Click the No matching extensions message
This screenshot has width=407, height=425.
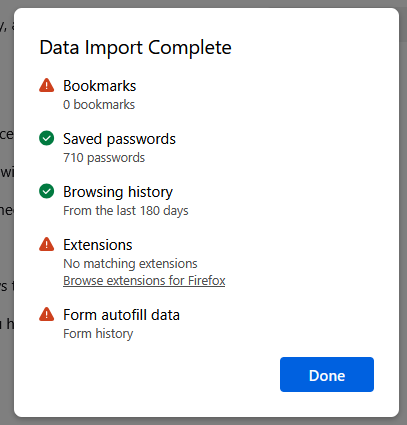pos(130,264)
